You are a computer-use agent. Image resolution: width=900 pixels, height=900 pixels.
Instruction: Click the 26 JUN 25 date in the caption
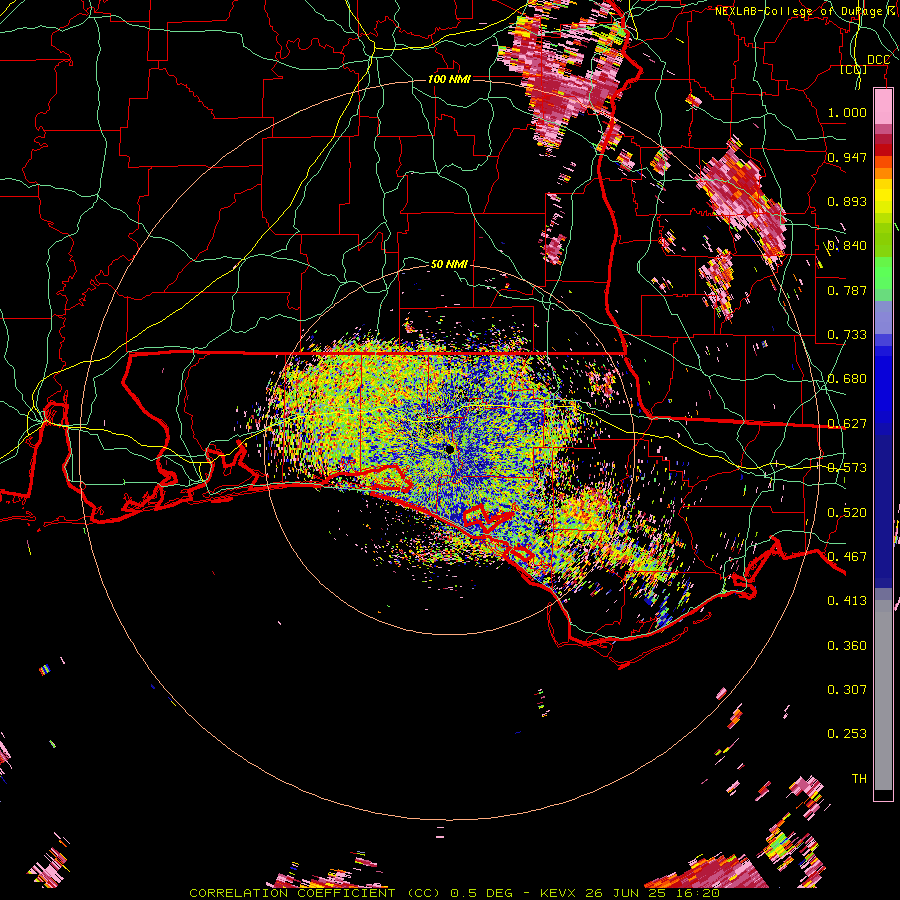click(625, 893)
